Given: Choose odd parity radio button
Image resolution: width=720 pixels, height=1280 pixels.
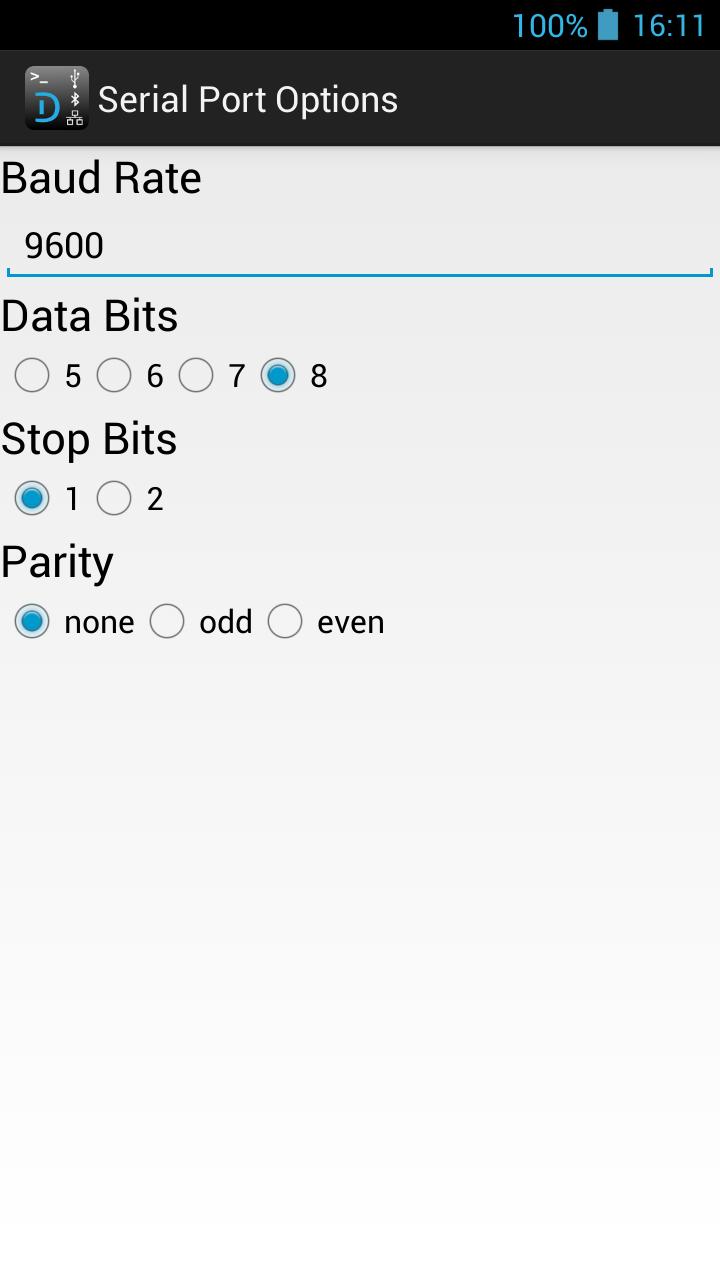Looking at the screenshot, I should point(167,621).
